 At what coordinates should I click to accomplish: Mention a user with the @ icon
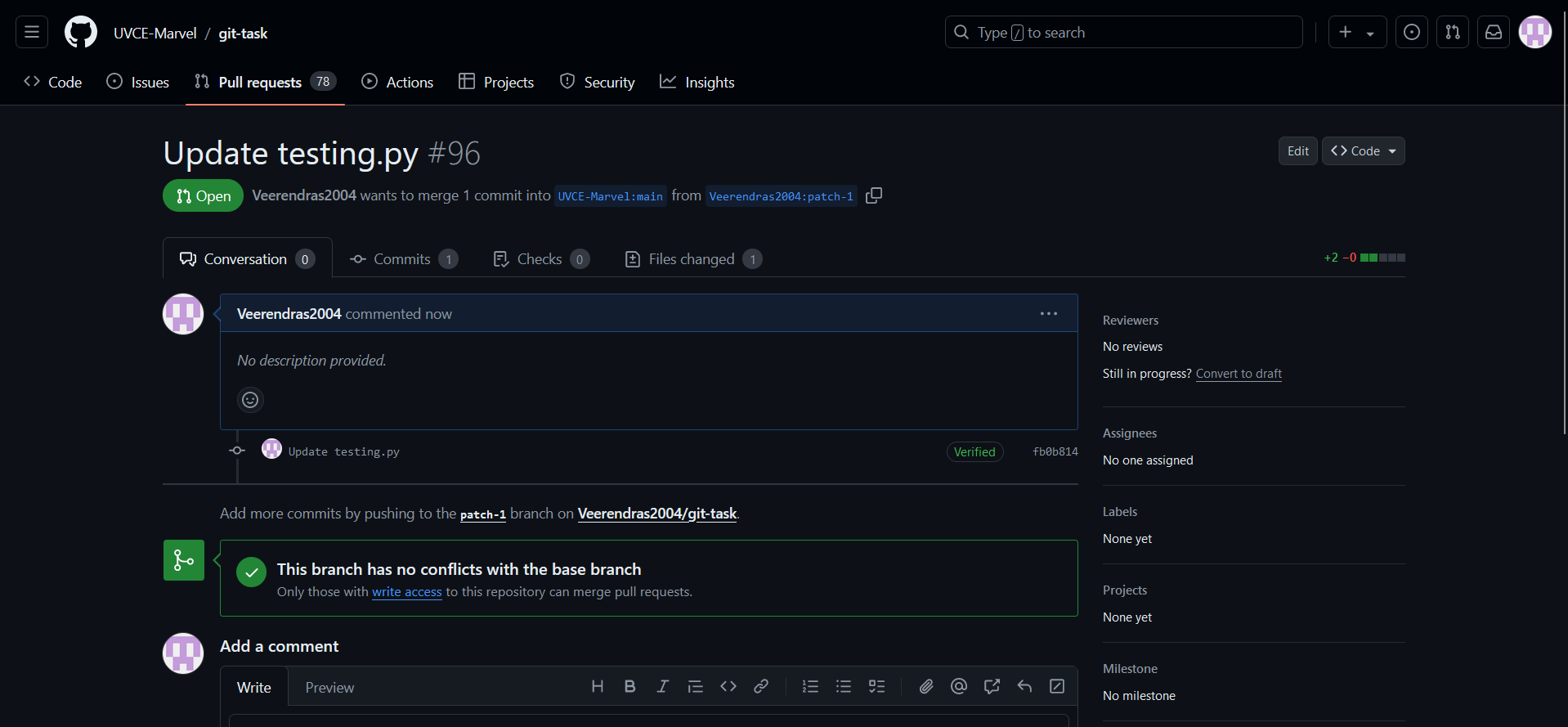pyautogui.click(x=959, y=686)
